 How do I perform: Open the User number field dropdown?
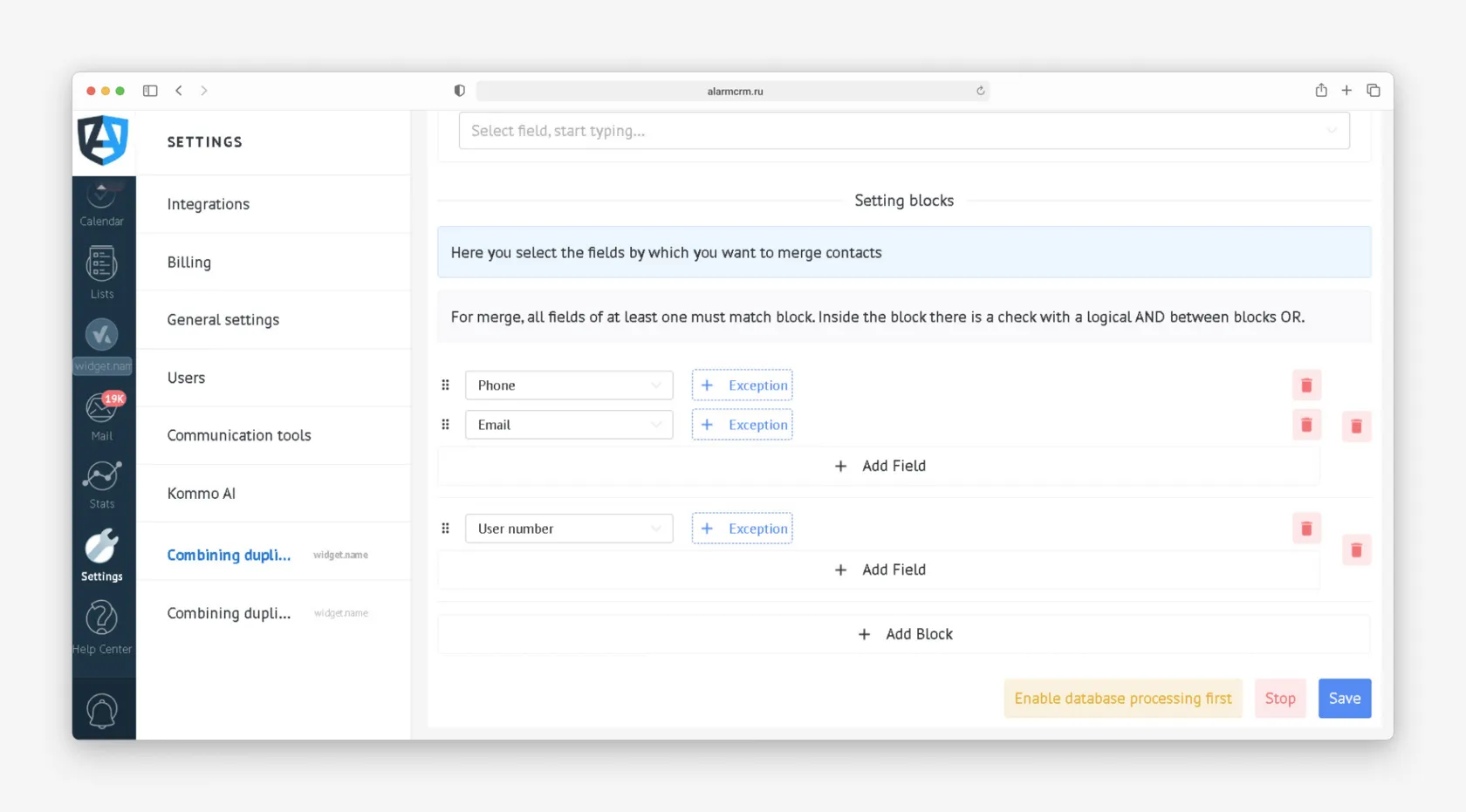tap(569, 529)
